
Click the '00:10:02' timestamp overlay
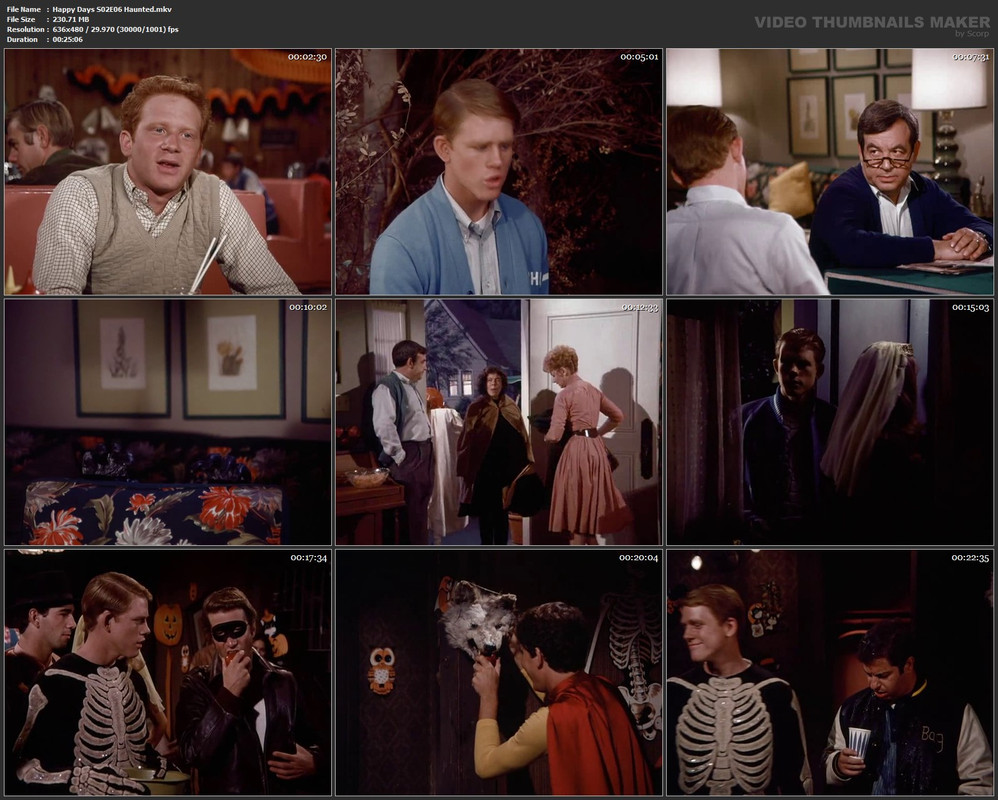point(307,307)
